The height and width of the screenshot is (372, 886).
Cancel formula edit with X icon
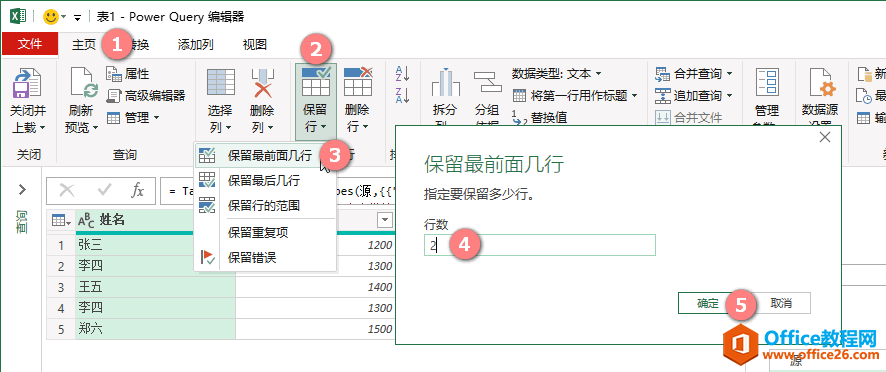coord(67,191)
